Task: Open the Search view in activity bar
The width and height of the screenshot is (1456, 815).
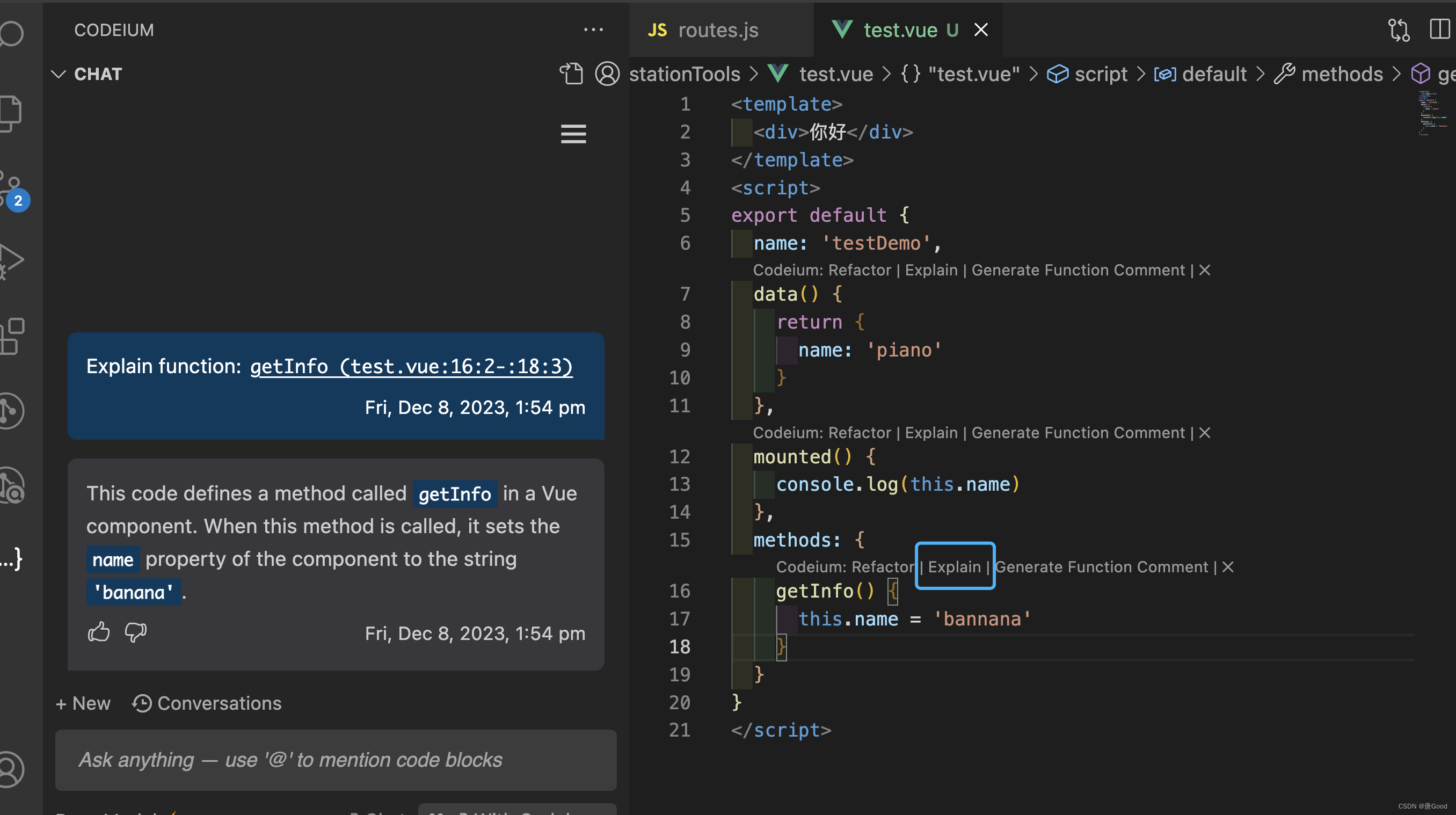Action: [x=11, y=33]
